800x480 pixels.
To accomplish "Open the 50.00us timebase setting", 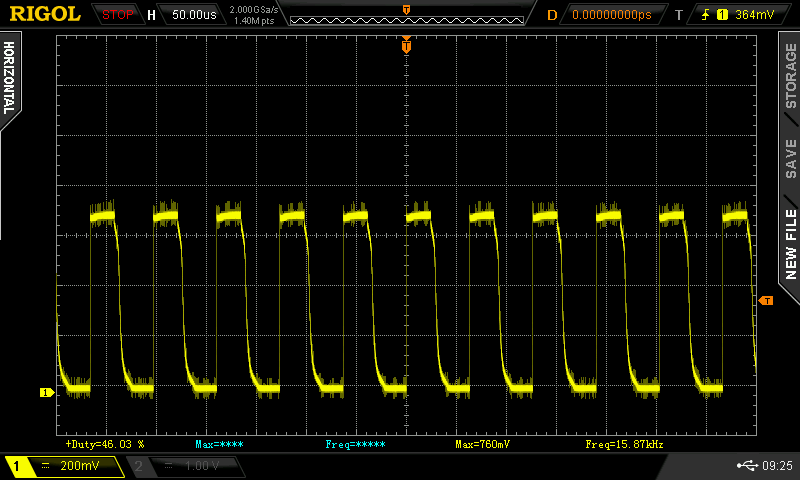I will pos(194,15).
